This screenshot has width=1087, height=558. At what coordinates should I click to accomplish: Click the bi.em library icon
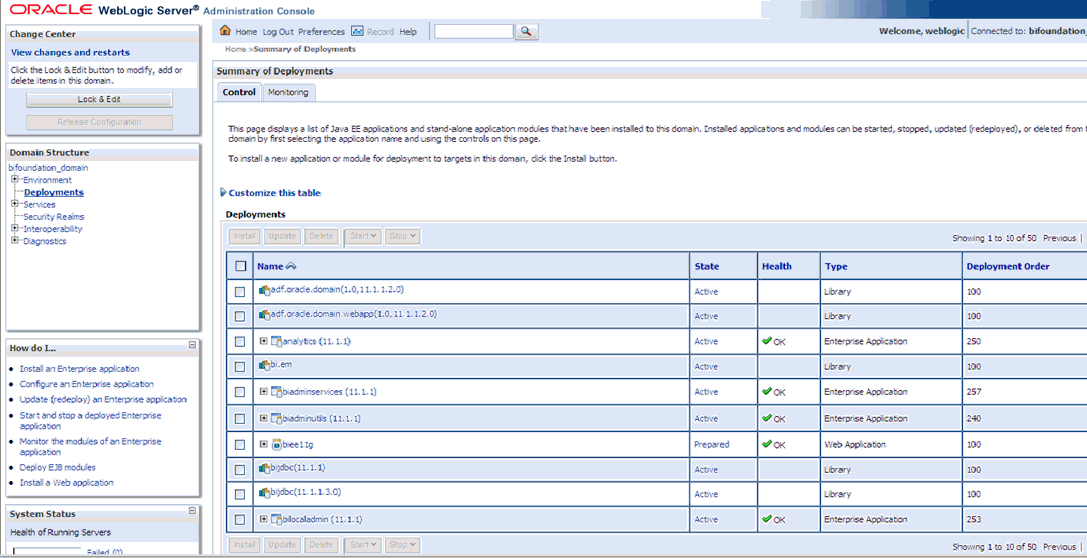(263, 365)
